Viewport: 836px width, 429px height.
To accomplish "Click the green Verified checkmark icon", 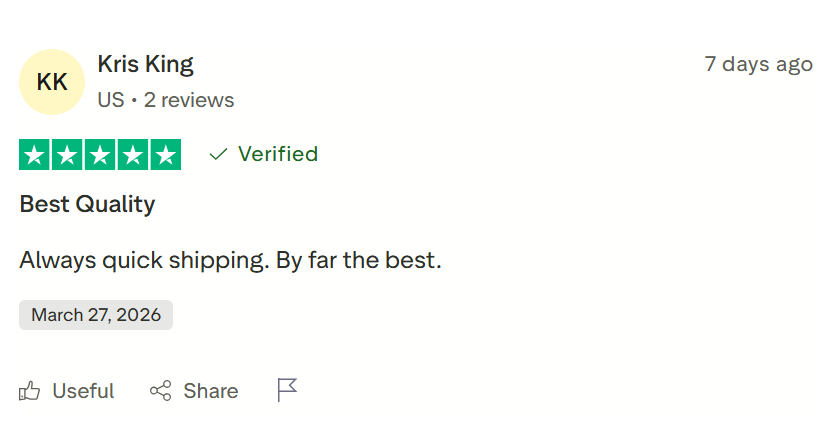I will (x=218, y=154).
